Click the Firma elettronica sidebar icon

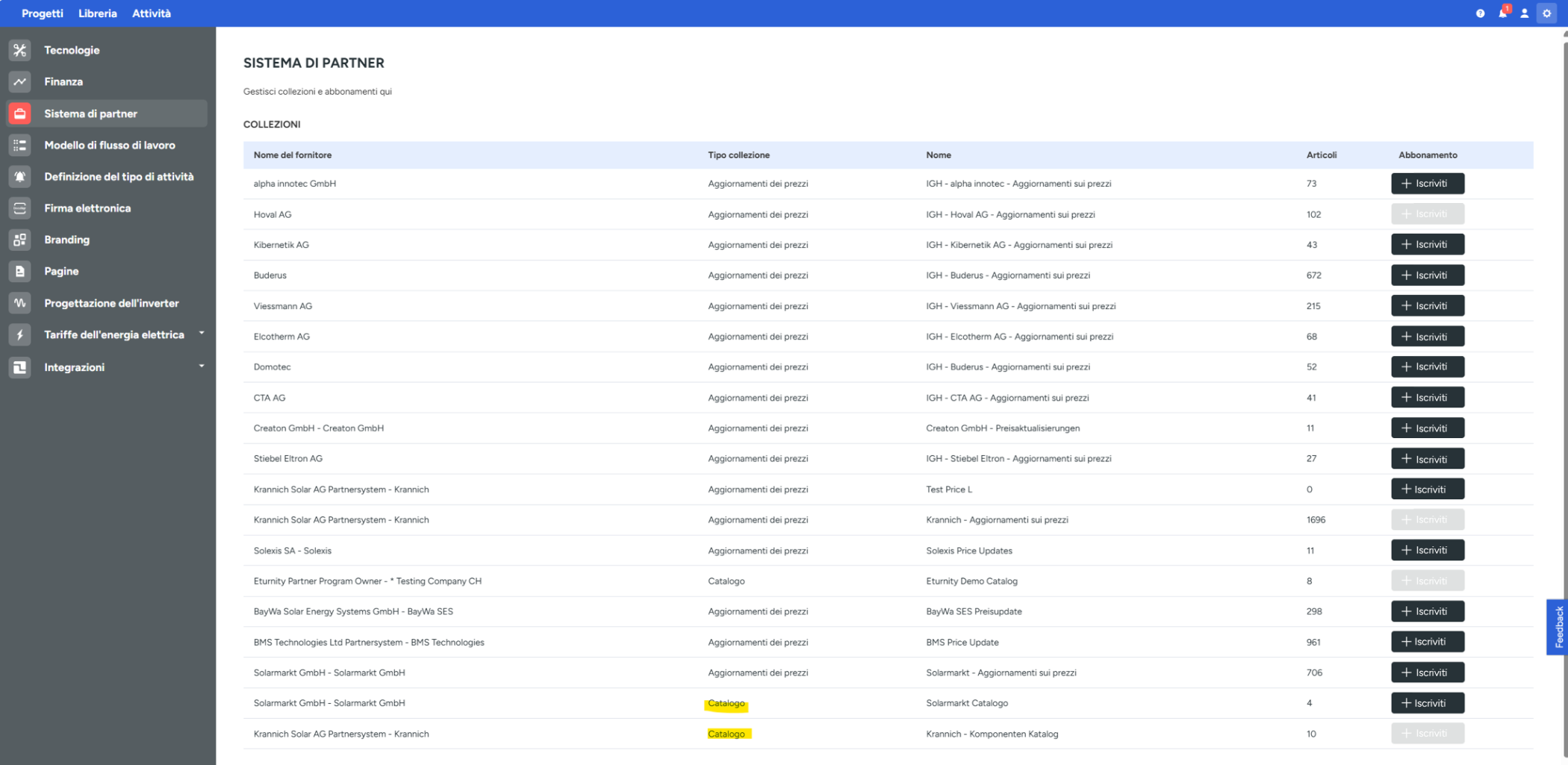[20, 208]
